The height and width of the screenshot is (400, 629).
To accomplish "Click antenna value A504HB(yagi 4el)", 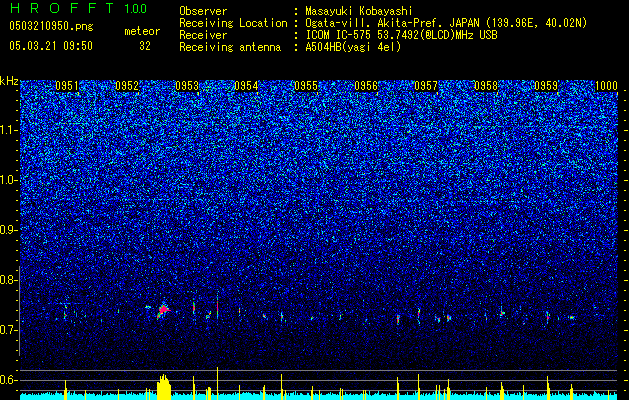I will [x=353, y=47].
